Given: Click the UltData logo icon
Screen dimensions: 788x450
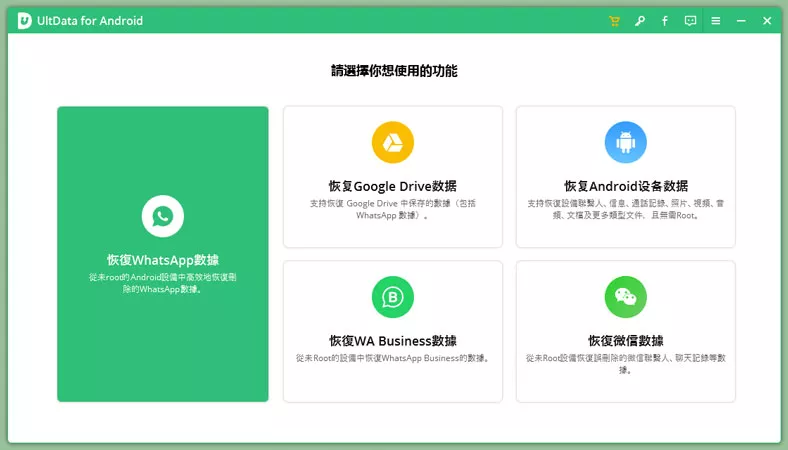Looking at the screenshot, I should [24, 21].
